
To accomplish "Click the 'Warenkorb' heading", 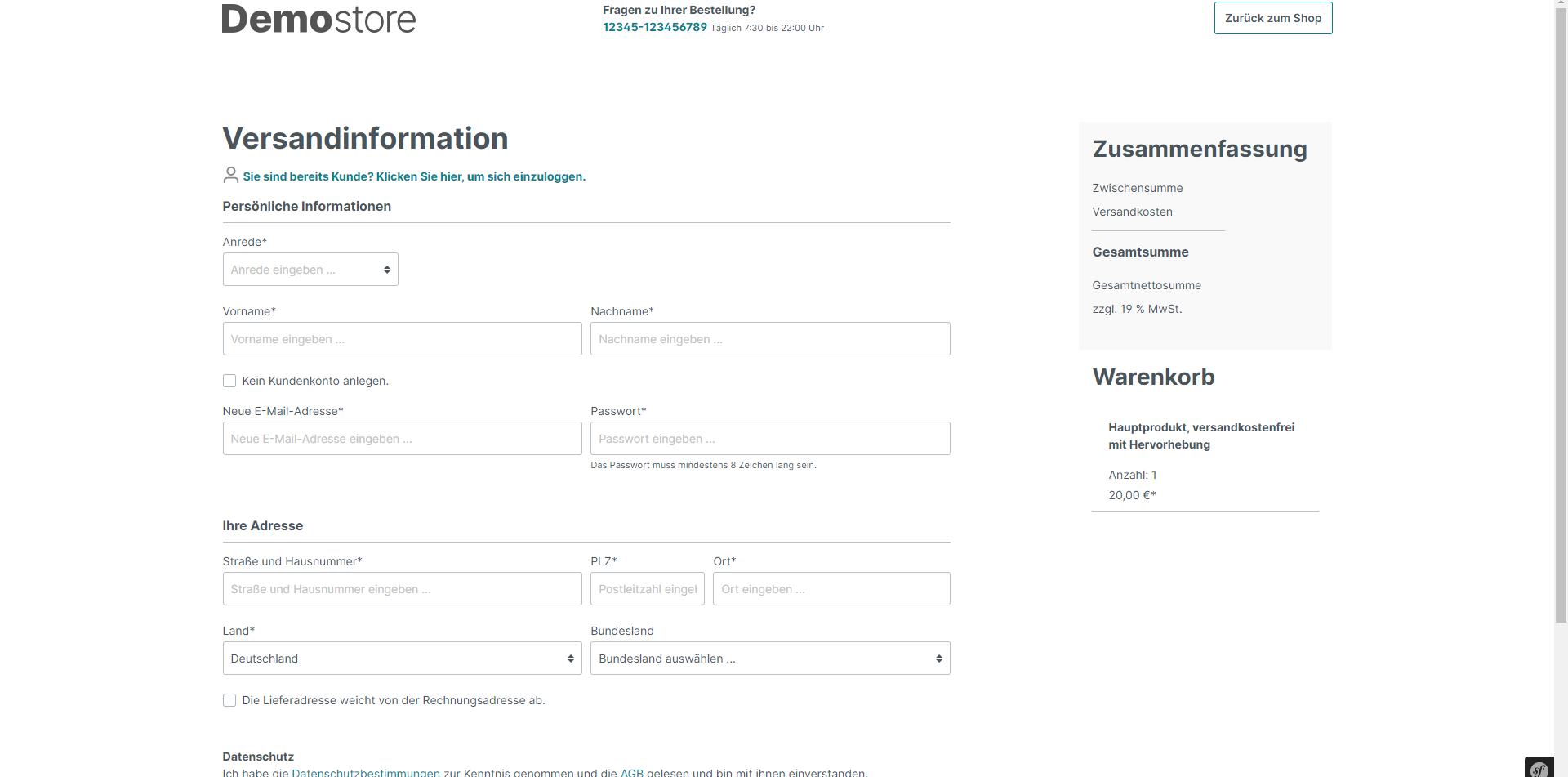I will pos(1153,377).
